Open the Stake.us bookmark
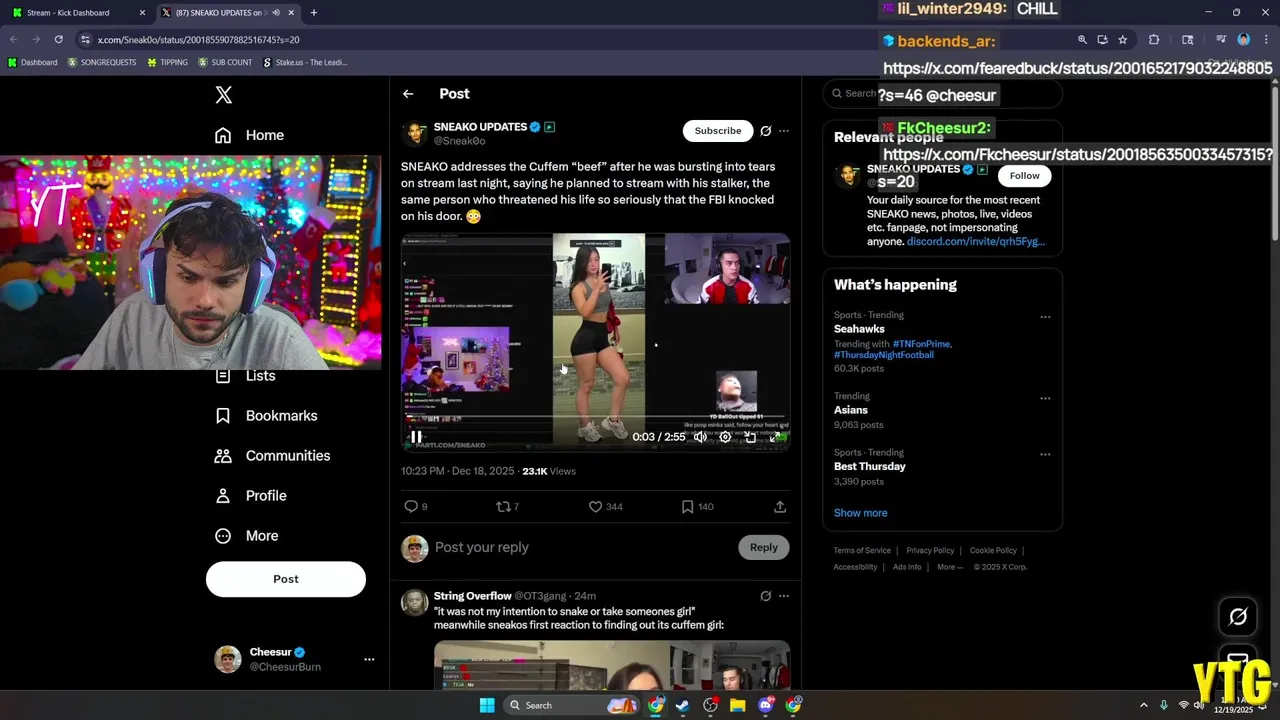This screenshot has height=720, width=1280. (305, 62)
